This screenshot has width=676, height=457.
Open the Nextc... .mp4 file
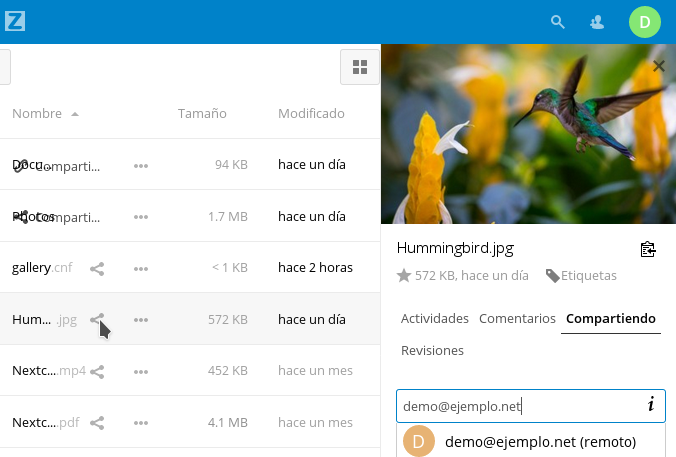pyautogui.click(x=49, y=371)
